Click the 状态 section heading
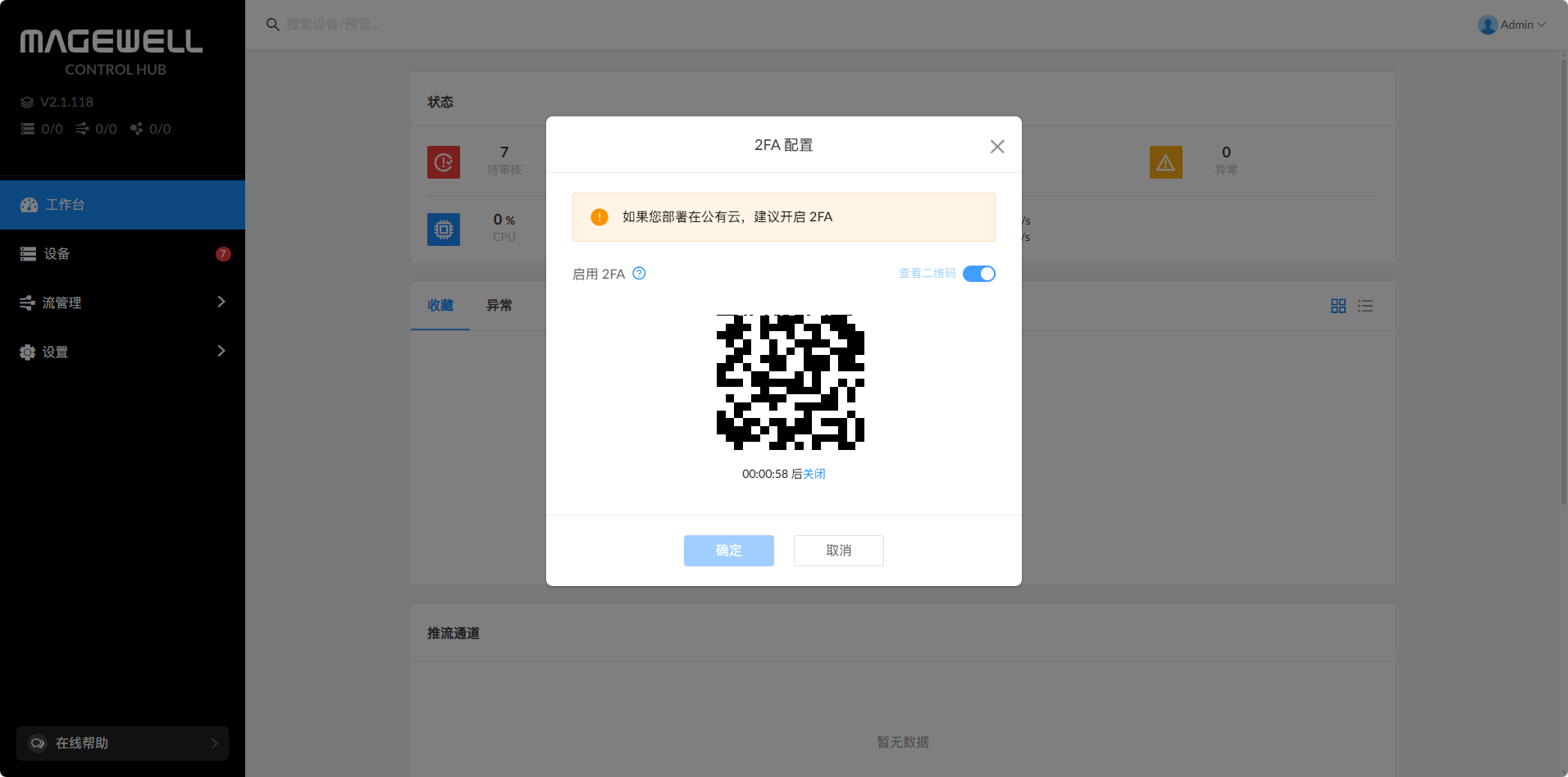This screenshot has width=1568, height=777. coord(440,102)
